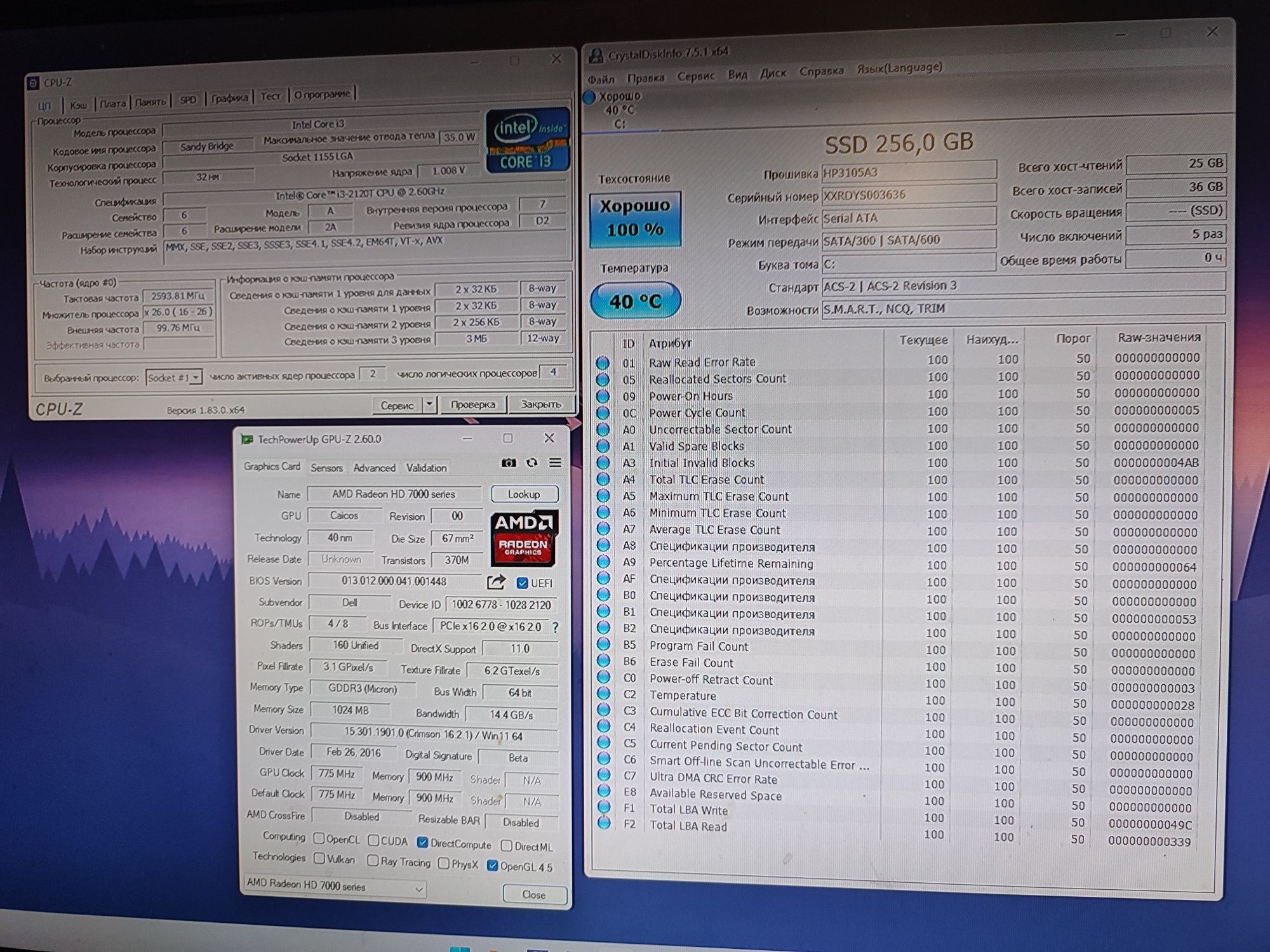The height and width of the screenshot is (952, 1270).
Task: Switch to the Графика tab in CPU-Z
Action: (x=230, y=98)
